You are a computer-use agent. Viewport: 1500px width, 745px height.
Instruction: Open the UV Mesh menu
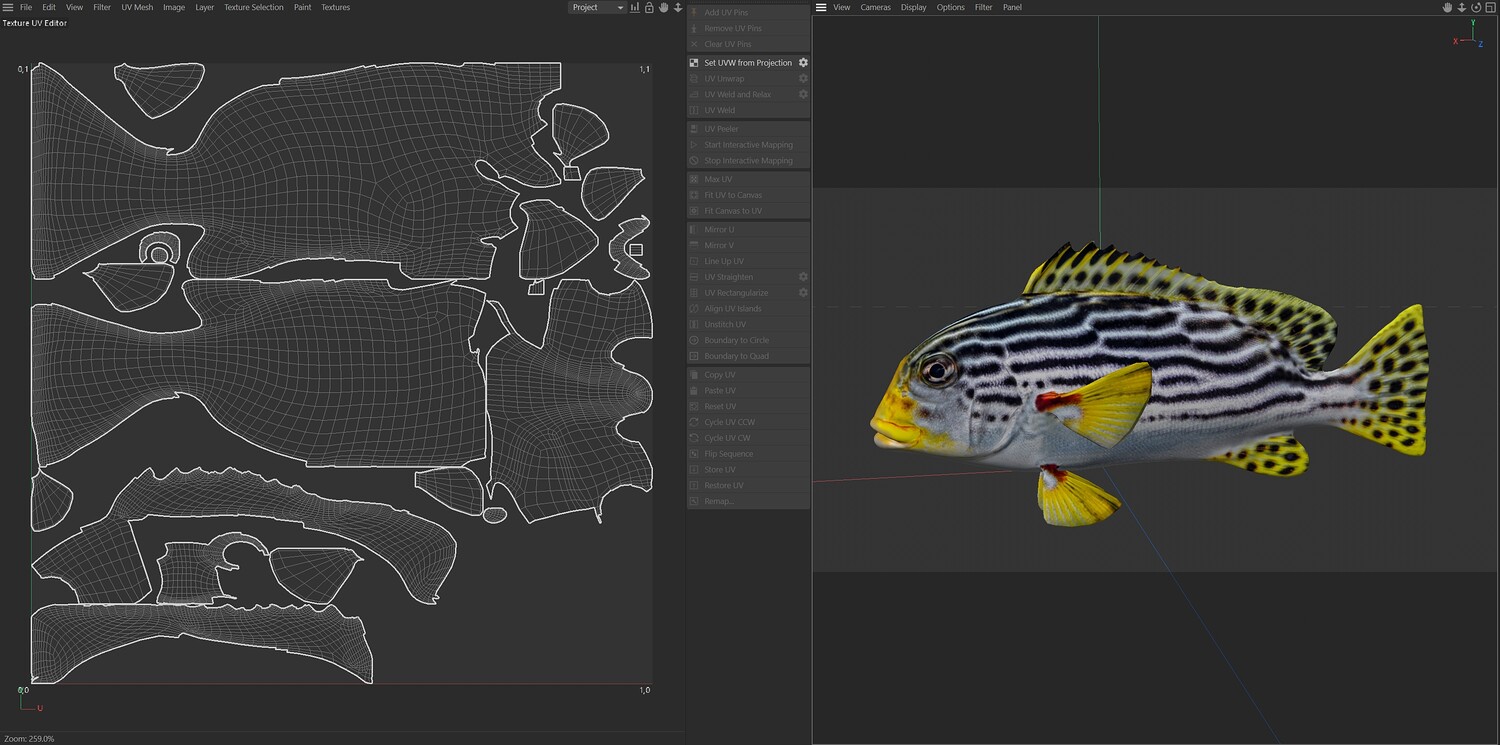[x=137, y=7]
